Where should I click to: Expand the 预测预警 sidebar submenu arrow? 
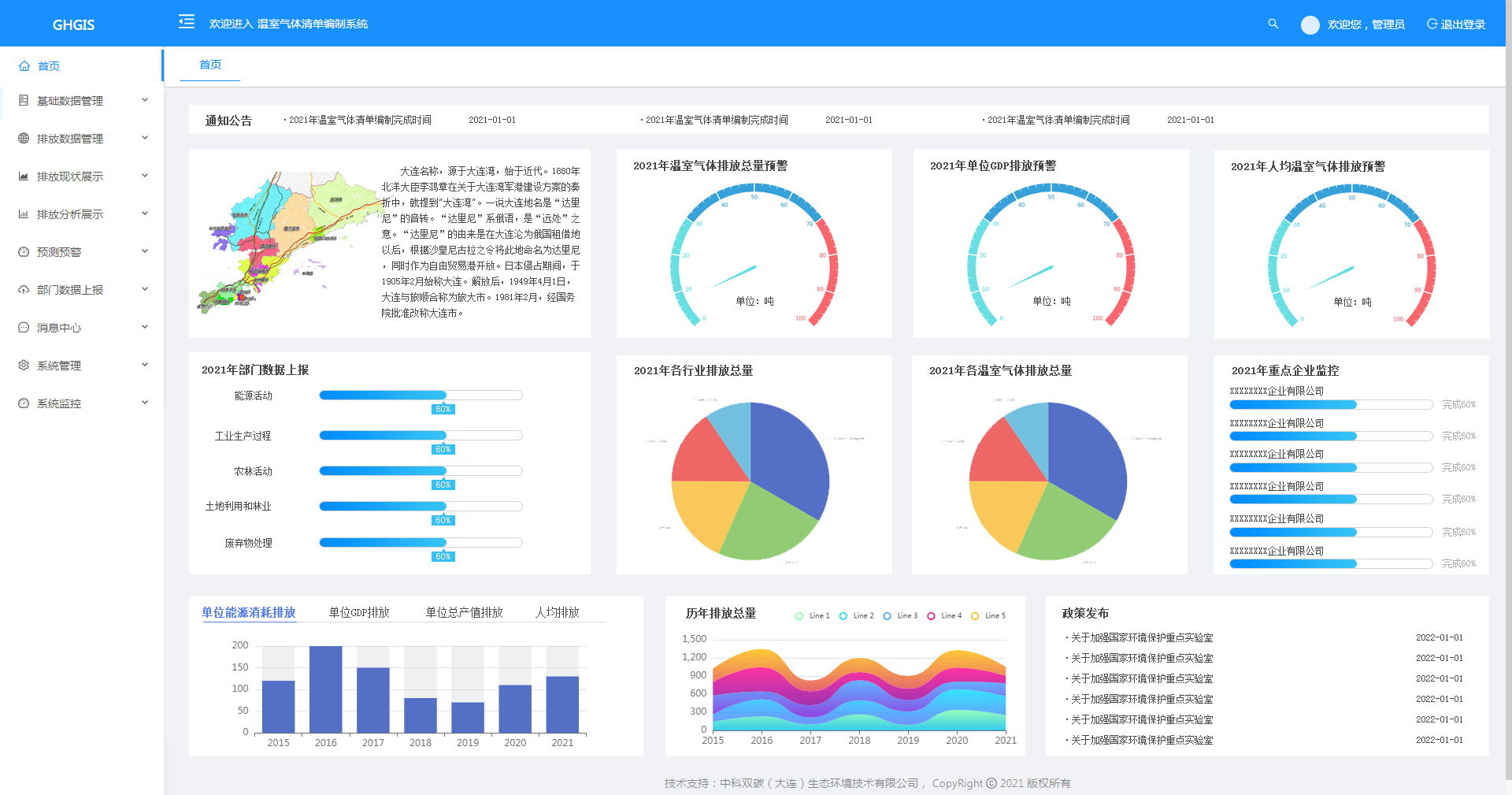145,251
